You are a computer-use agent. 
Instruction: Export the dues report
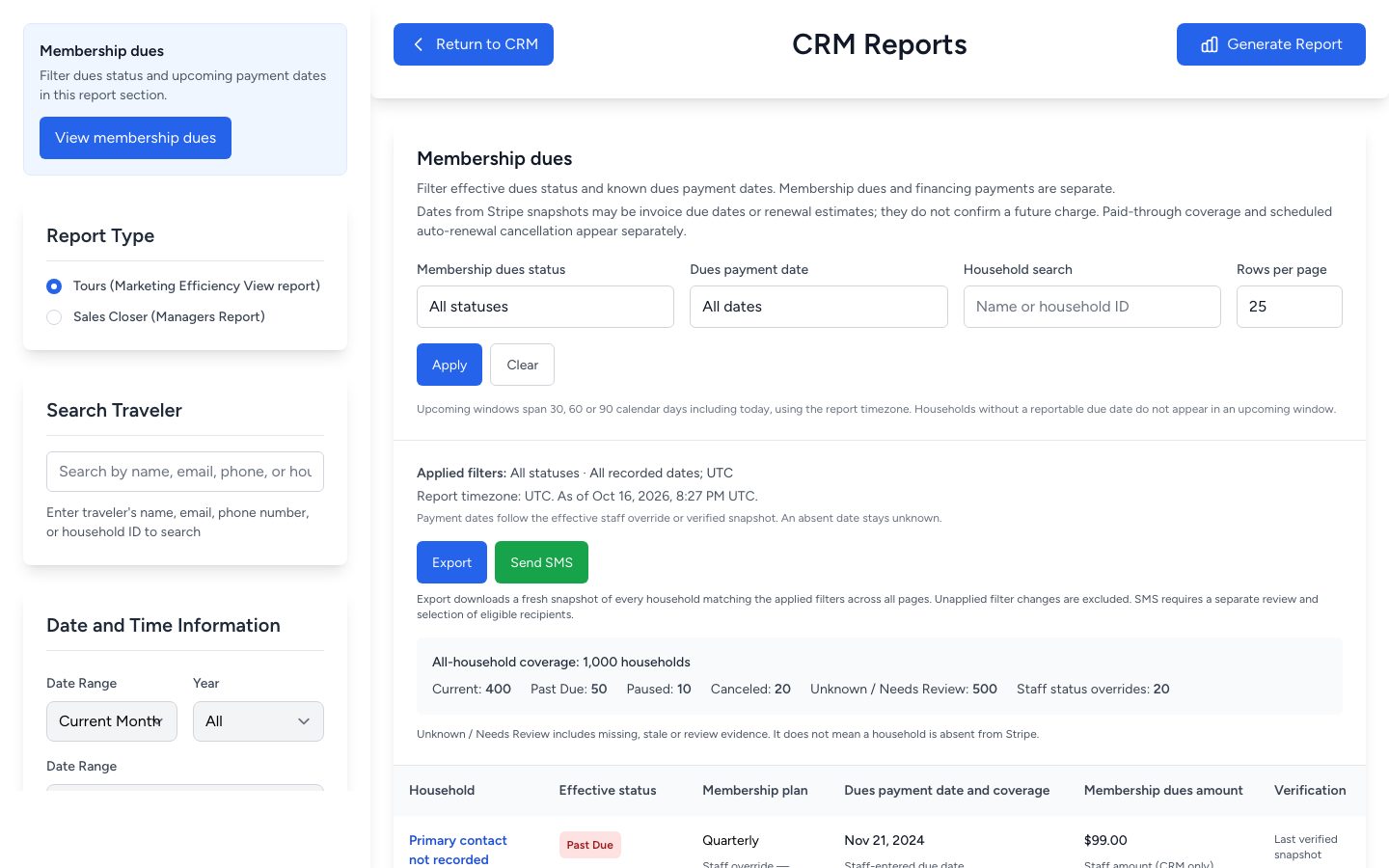(x=451, y=562)
